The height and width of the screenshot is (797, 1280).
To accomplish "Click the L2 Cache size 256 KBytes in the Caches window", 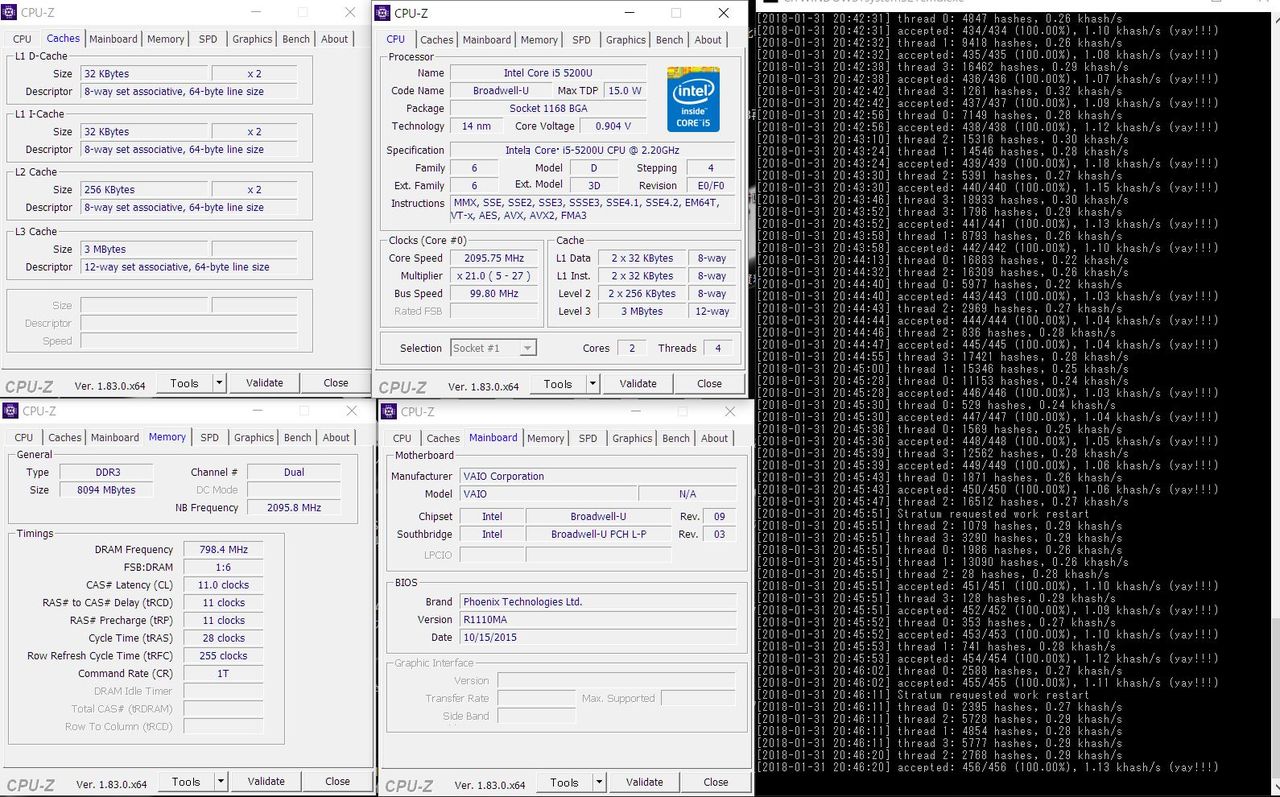I will 143,189.
